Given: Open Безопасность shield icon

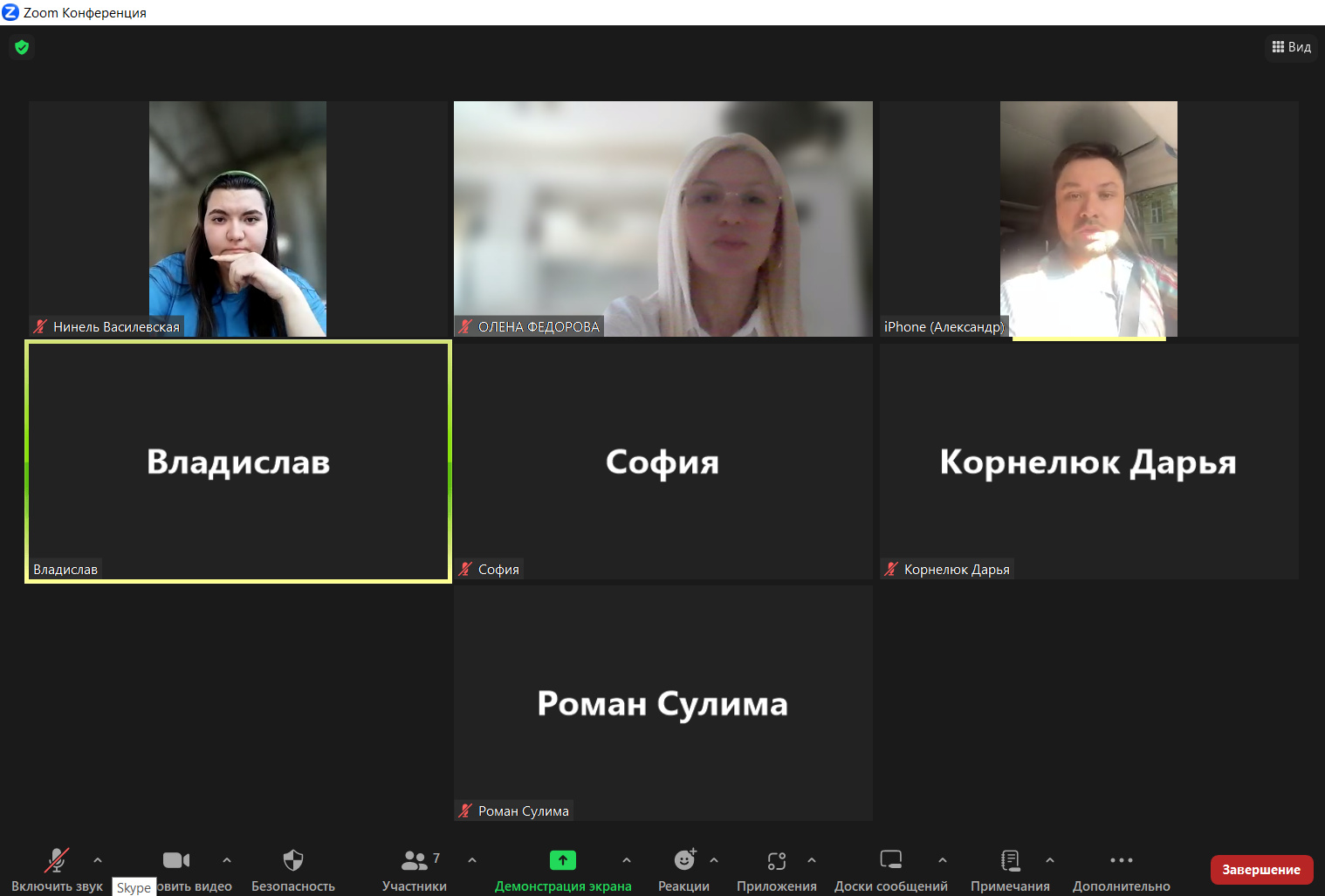Looking at the screenshot, I should (293, 860).
